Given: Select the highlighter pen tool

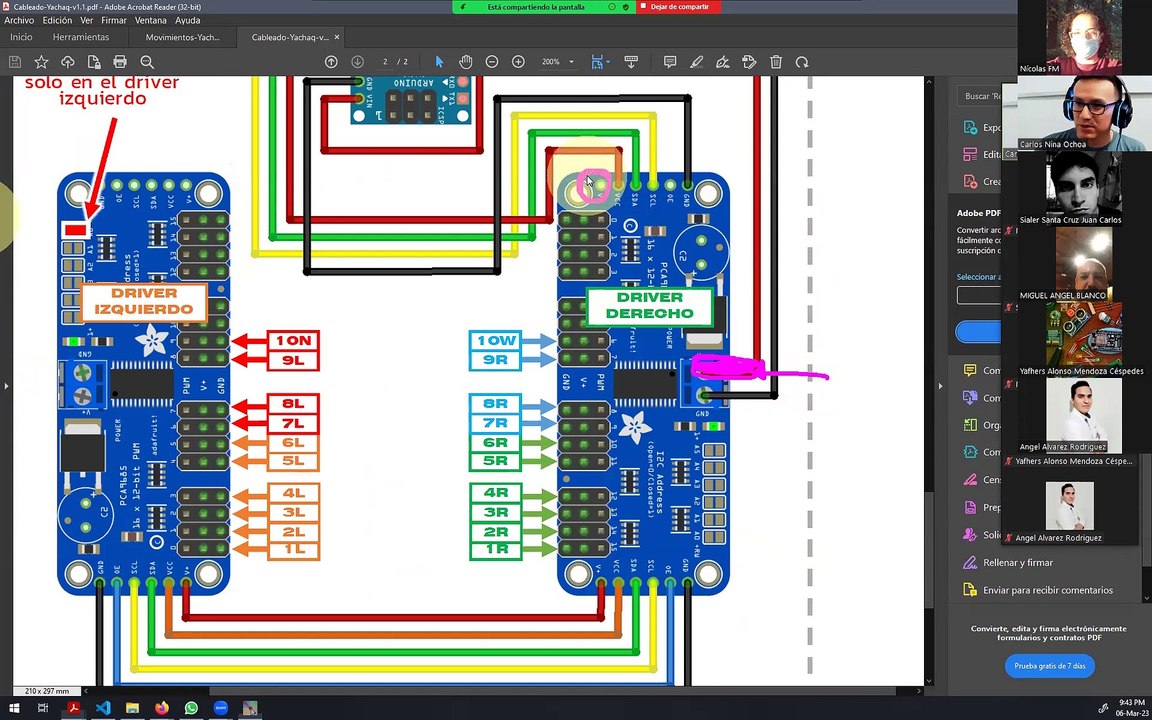Looking at the screenshot, I should coord(696,62).
